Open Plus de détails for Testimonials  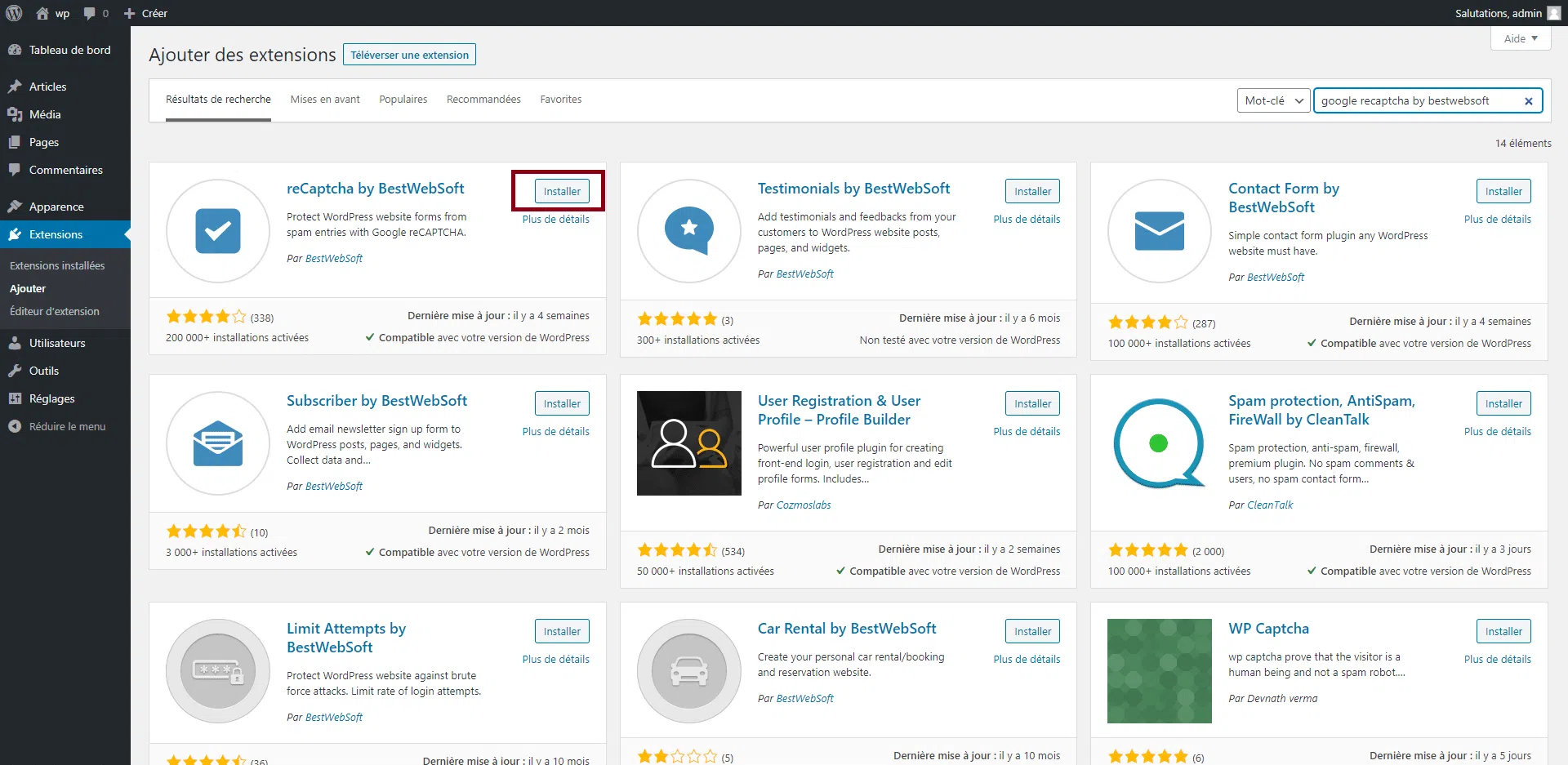tap(1027, 220)
